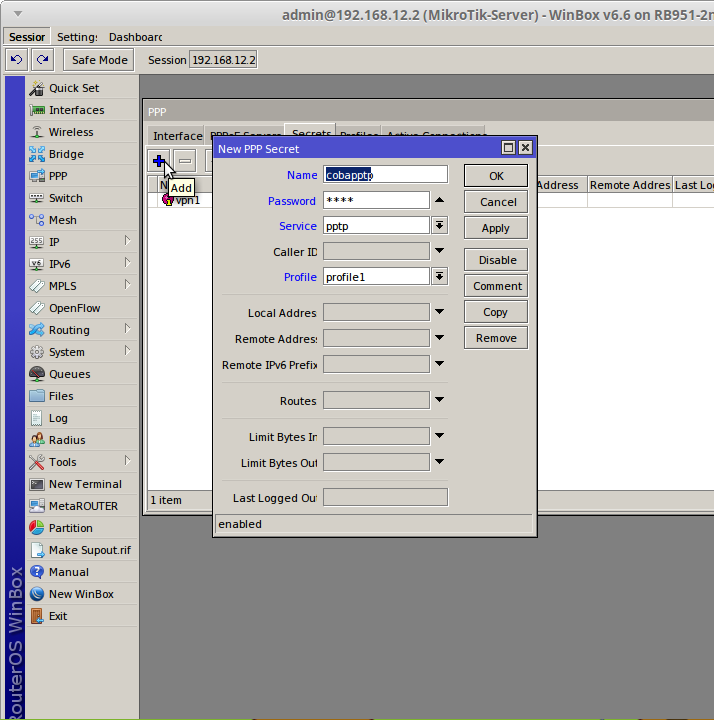This screenshot has height=720, width=714.
Task: Expand the Routing submenu
Action: (128, 329)
